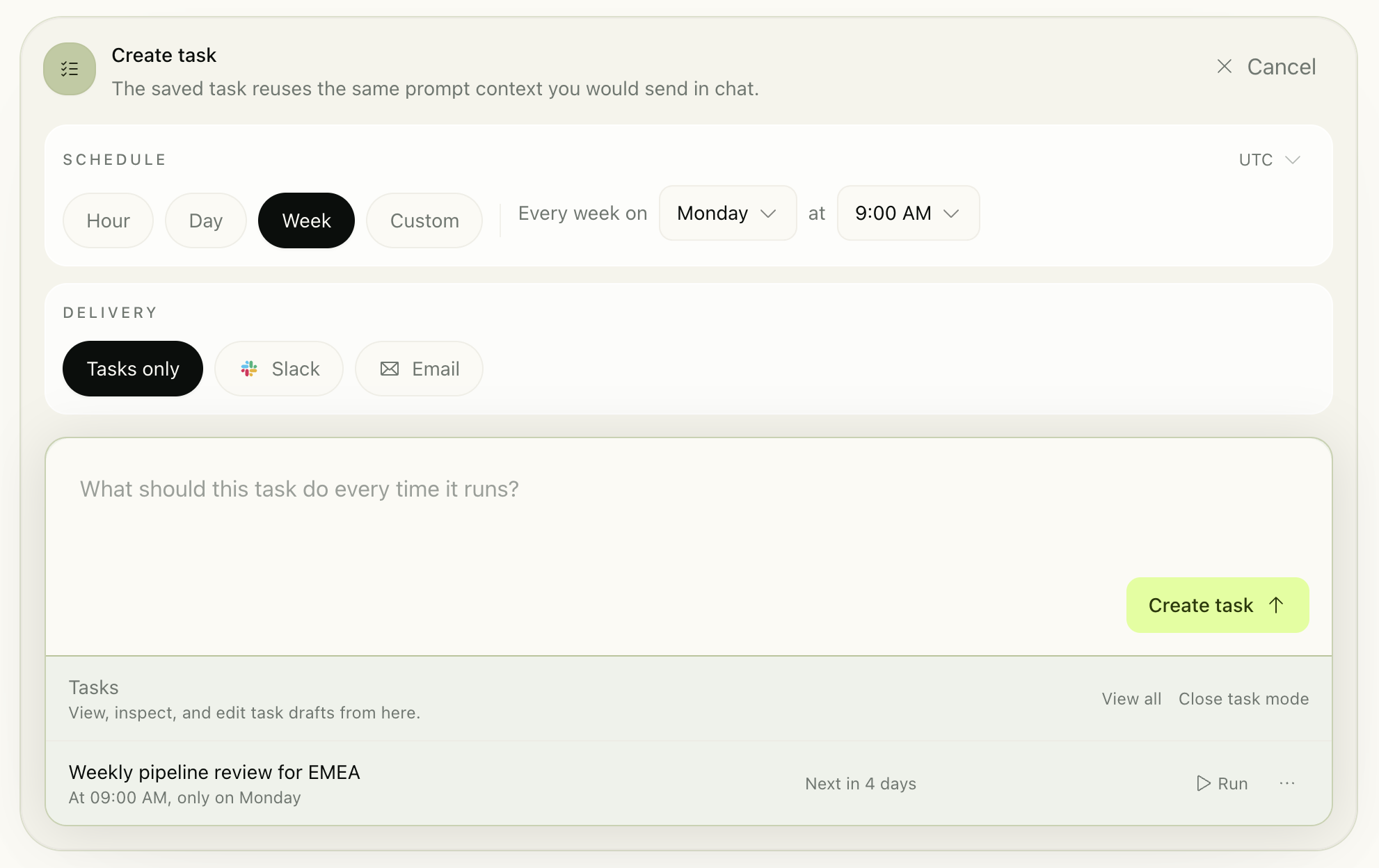Screen dimensions: 1379x868
Task: Click the checklist task icon beside Create task
Action: pos(70,69)
